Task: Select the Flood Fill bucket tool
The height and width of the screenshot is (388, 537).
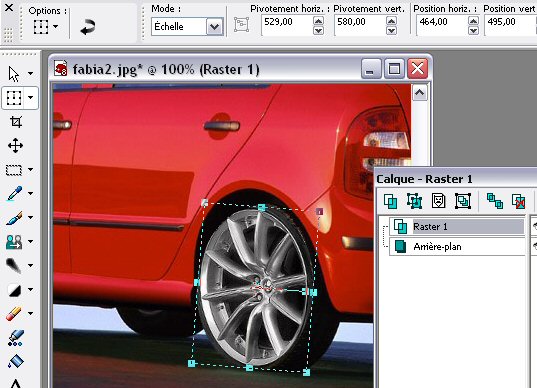Action: pyautogui.click(x=15, y=362)
